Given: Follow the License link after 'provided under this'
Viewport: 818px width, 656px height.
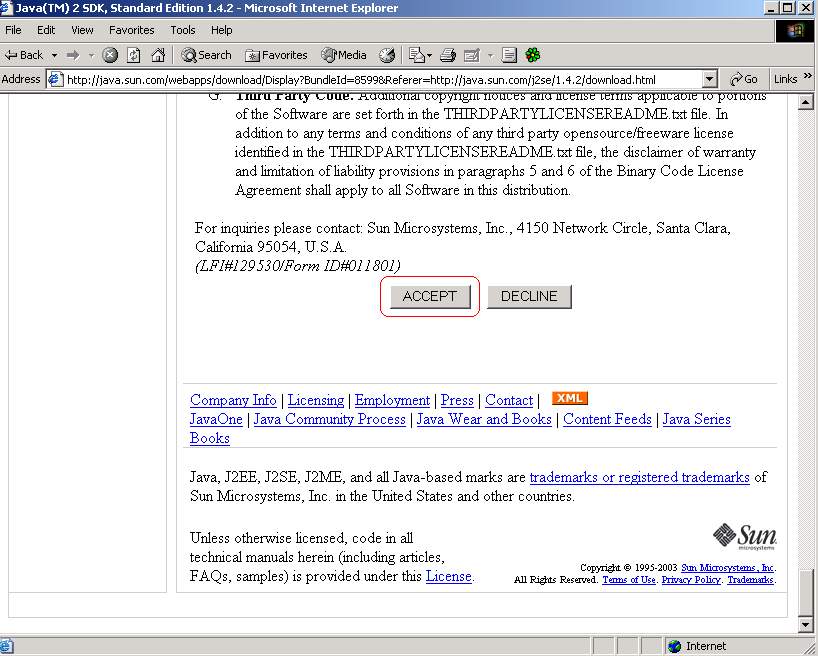Looking at the screenshot, I should coord(449,576).
